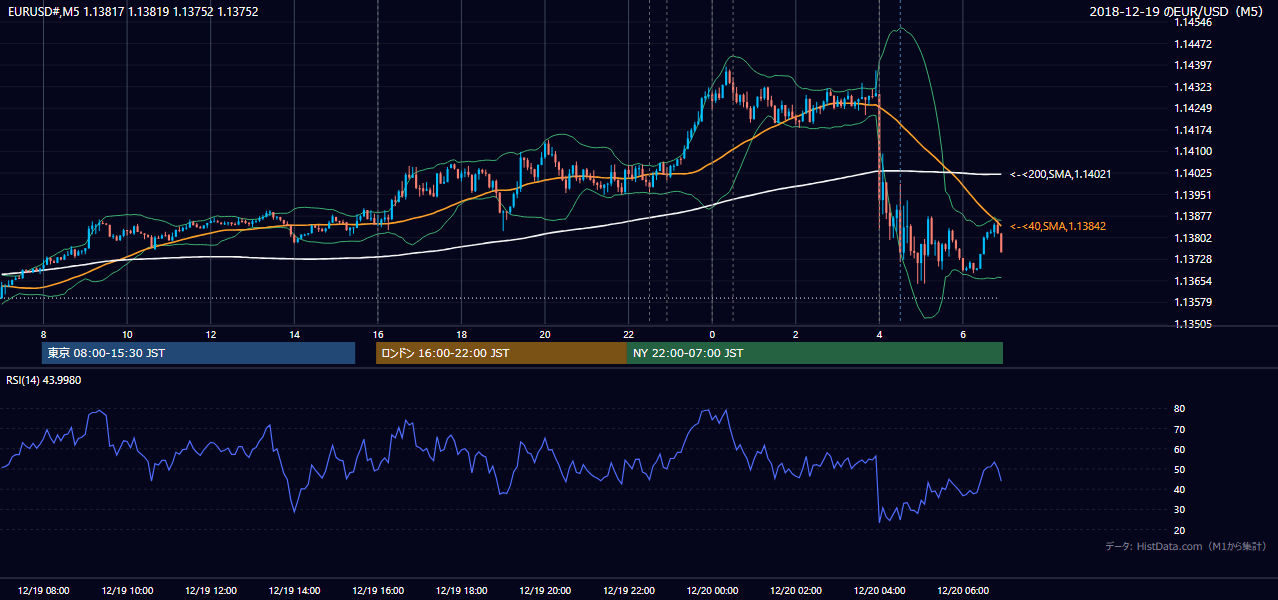1278x600 pixels.
Task: Click the hour 8 label under price chart
Action: tap(43, 334)
